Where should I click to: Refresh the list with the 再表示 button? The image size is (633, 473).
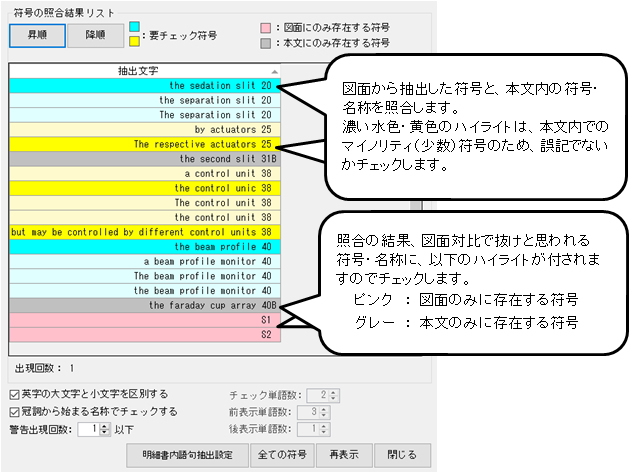coord(344,455)
